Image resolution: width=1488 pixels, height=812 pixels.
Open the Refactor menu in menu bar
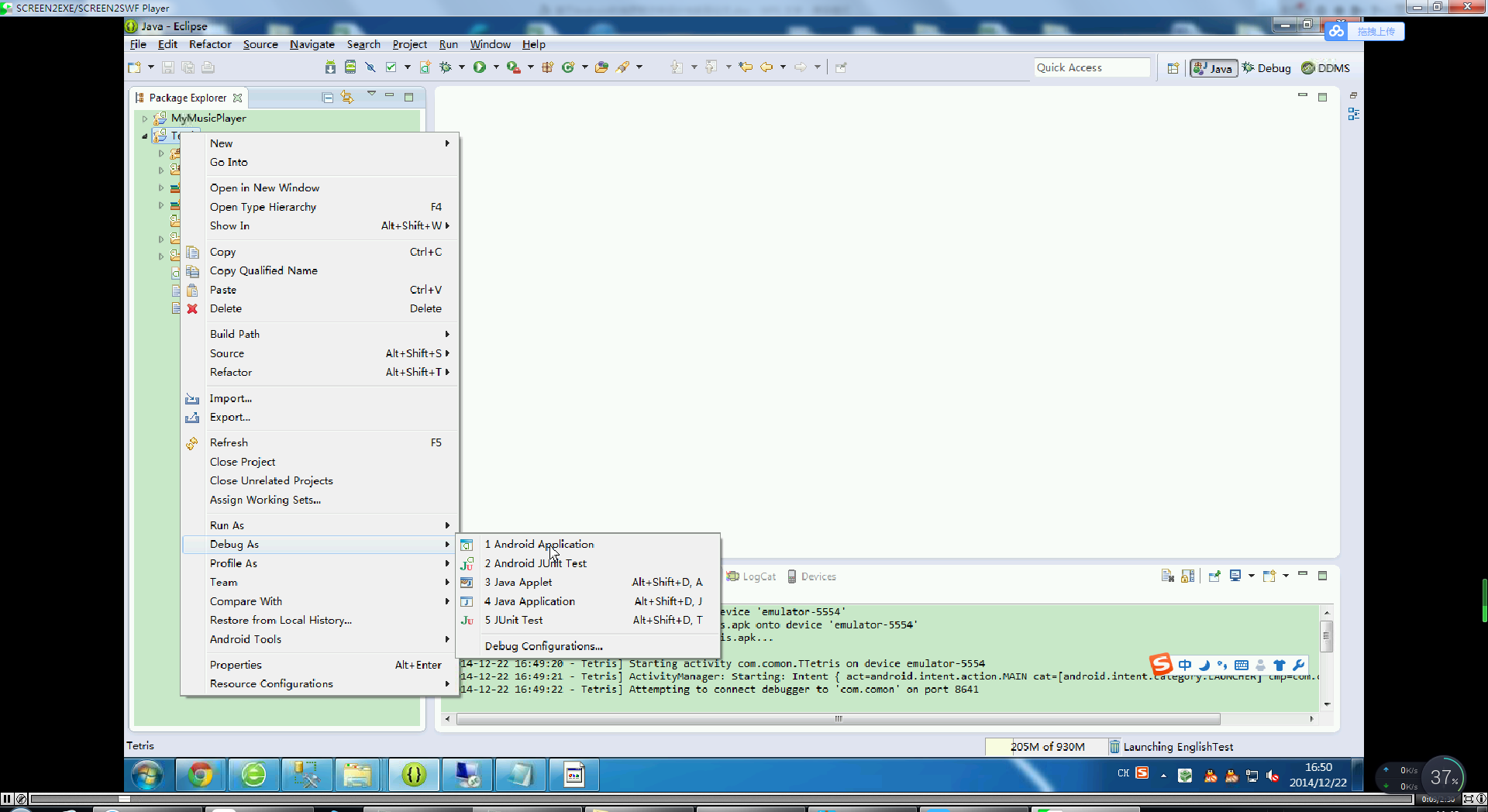pyautogui.click(x=210, y=44)
